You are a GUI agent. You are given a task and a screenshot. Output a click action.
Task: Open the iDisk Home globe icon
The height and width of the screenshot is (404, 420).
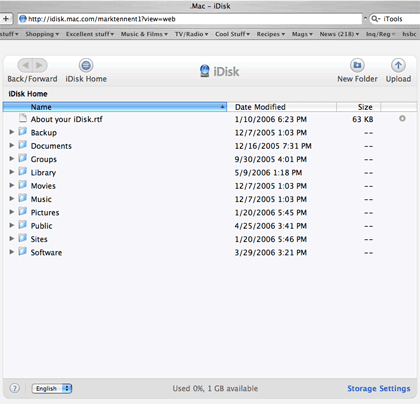point(86,65)
